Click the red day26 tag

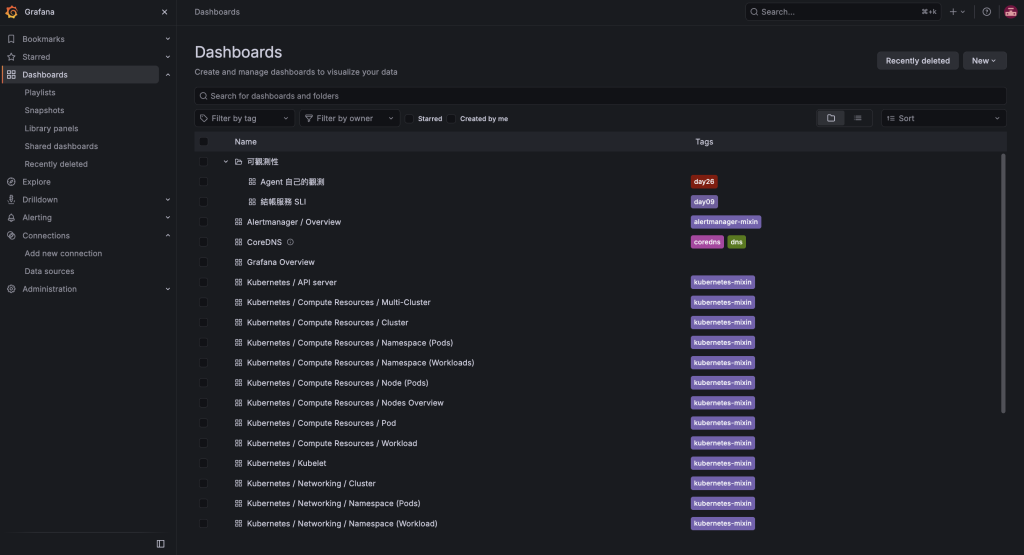tap(704, 182)
